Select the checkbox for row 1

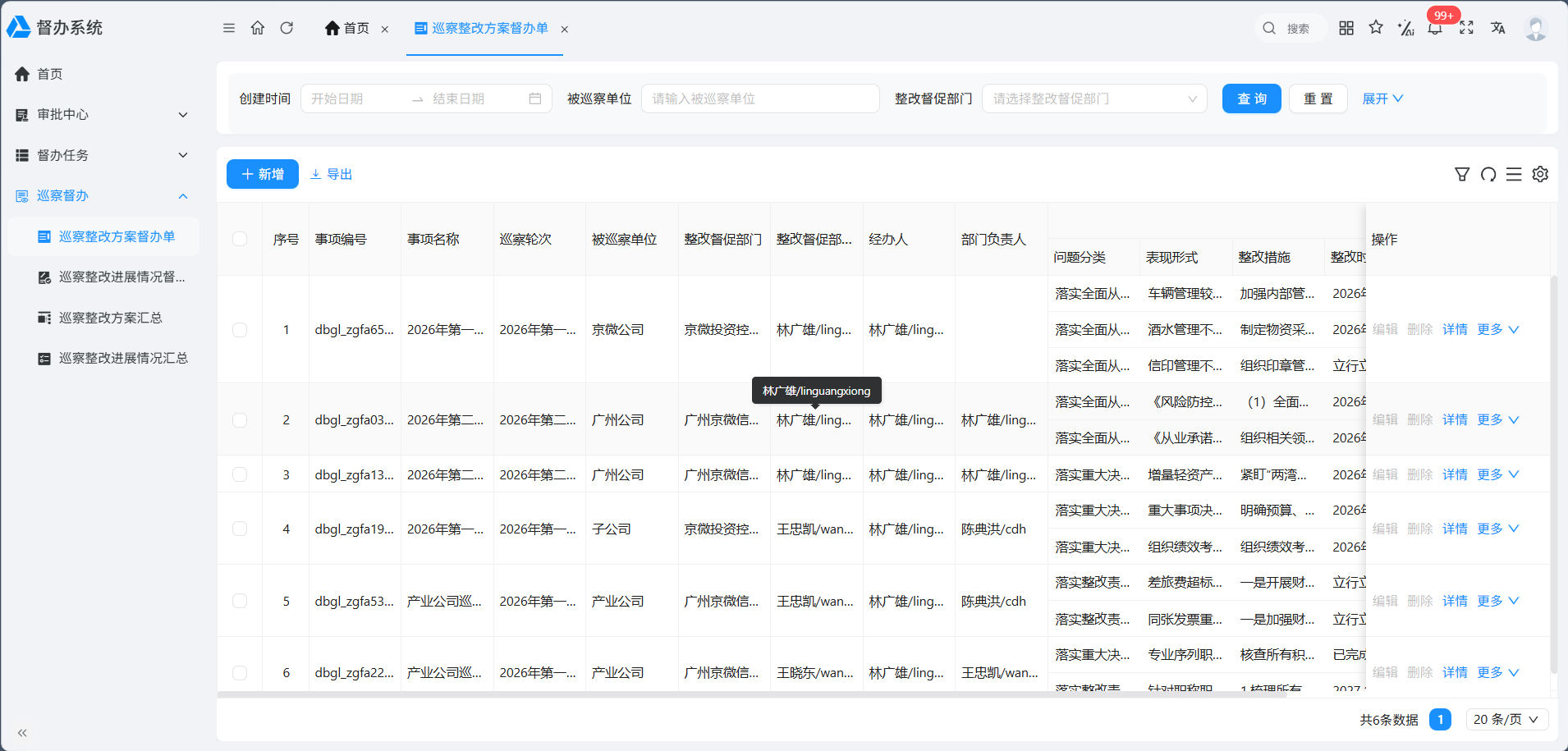coord(240,329)
